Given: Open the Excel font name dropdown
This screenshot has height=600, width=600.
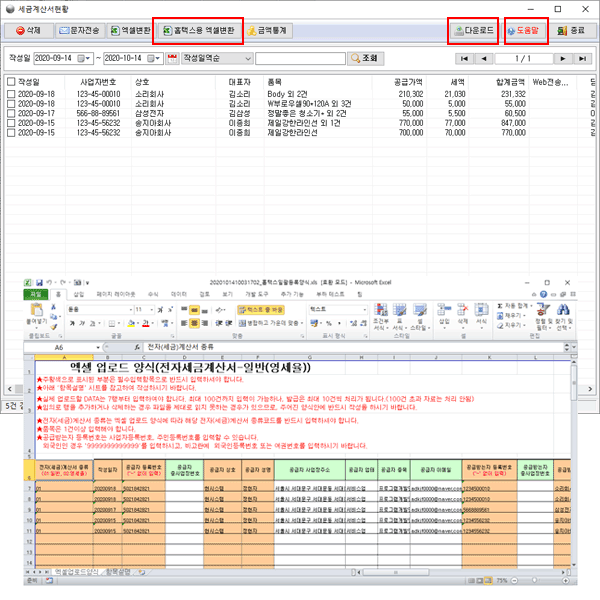Looking at the screenshot, I should [x=131, y=309].
